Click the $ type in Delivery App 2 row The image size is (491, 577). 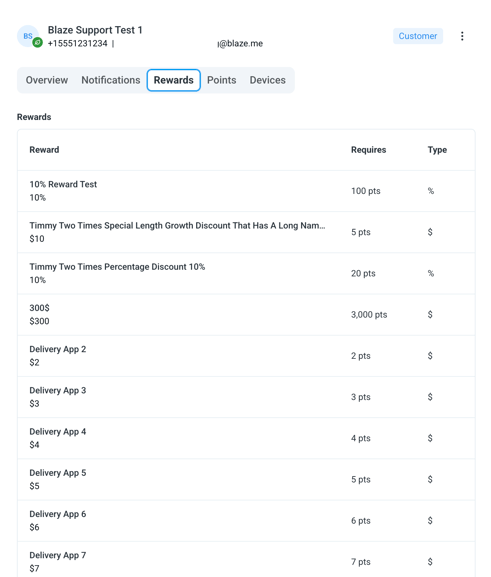(x=430, y=356)
